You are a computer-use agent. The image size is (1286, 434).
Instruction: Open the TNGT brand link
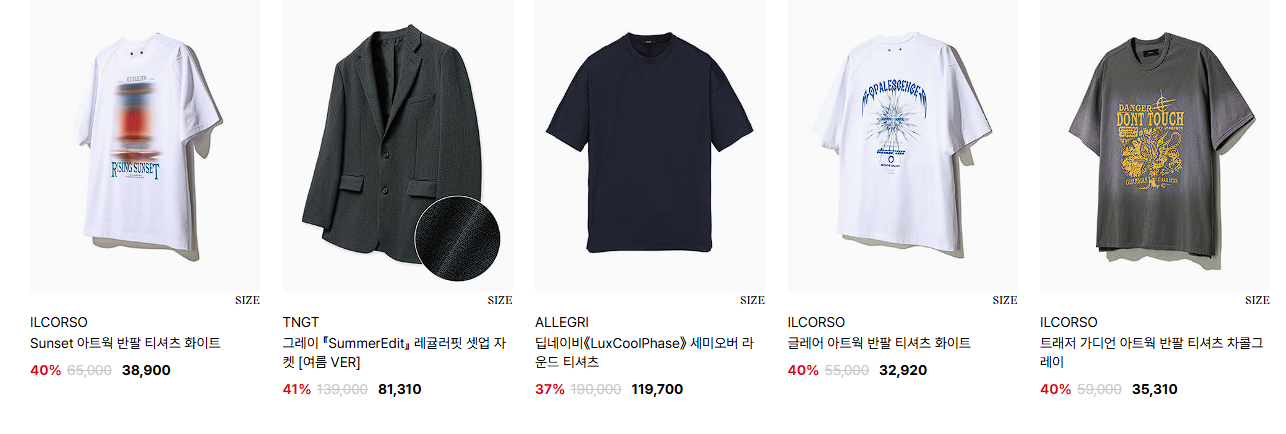pyautogui.click(x=301, y=322)
